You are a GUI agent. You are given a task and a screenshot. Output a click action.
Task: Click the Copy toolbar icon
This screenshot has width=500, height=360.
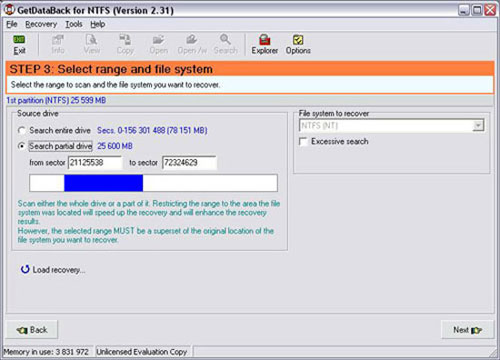point(125,40)
